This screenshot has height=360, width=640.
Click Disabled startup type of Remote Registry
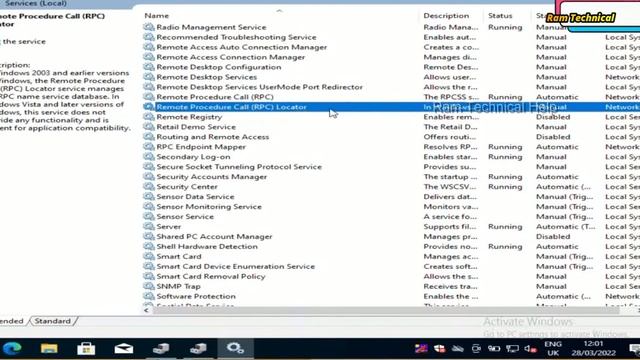coord(553,117)
